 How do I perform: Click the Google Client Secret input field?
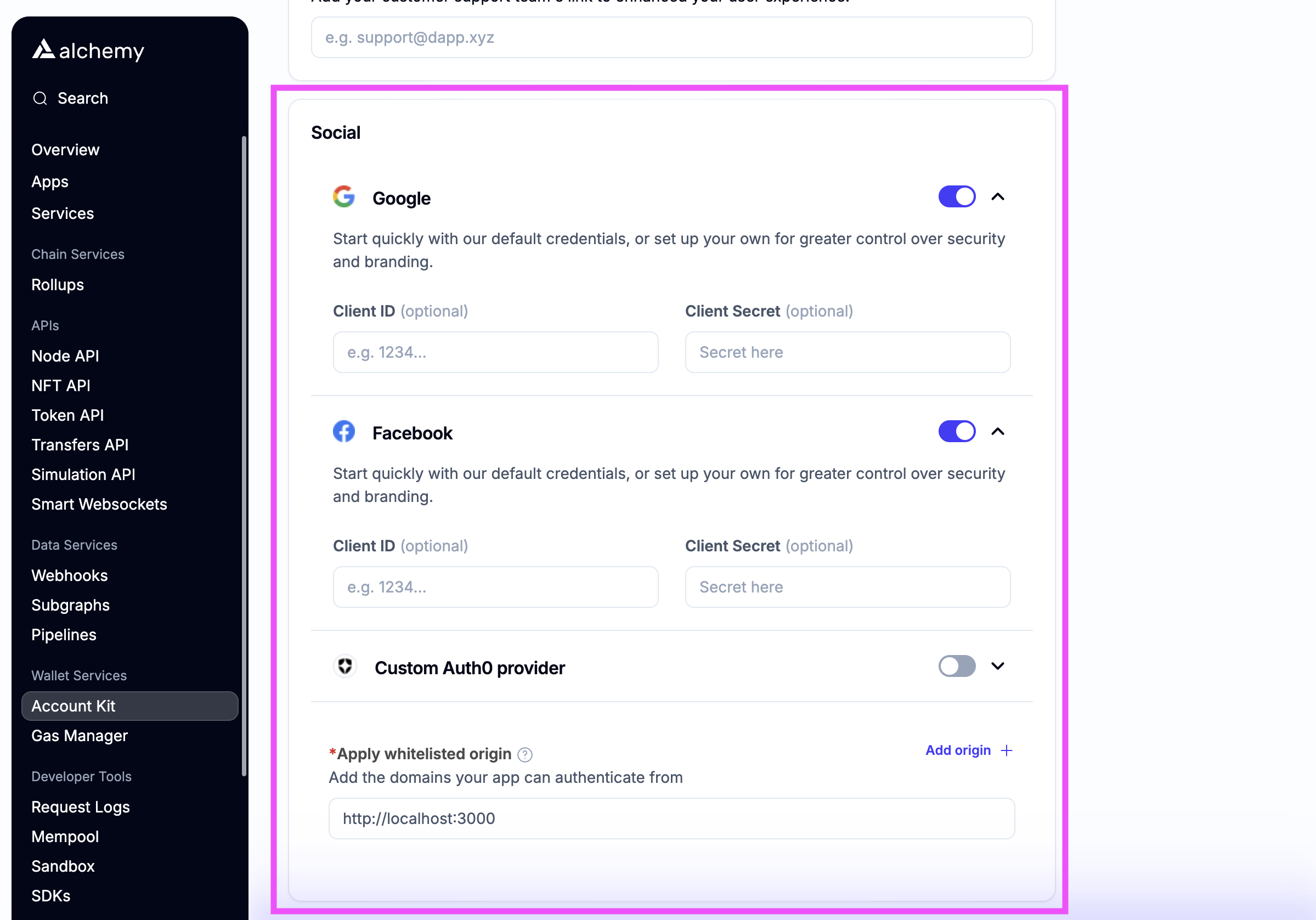pos(847,352)
